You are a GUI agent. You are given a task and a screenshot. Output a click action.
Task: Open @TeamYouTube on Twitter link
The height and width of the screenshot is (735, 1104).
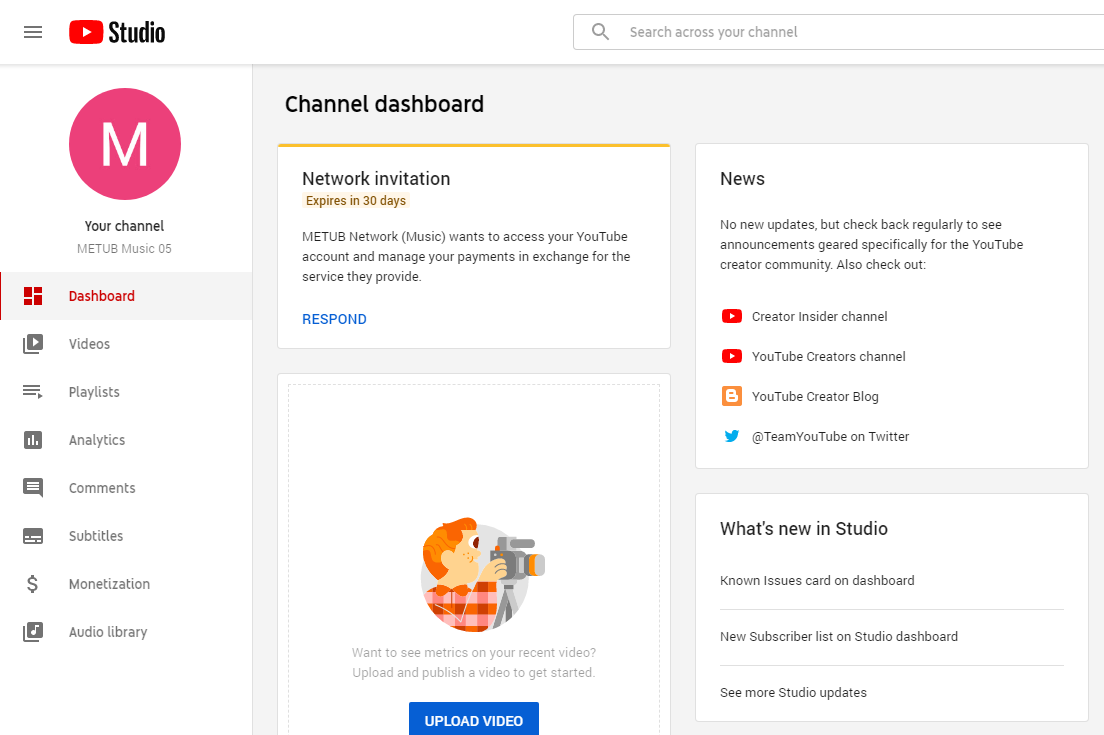point(831,436)
